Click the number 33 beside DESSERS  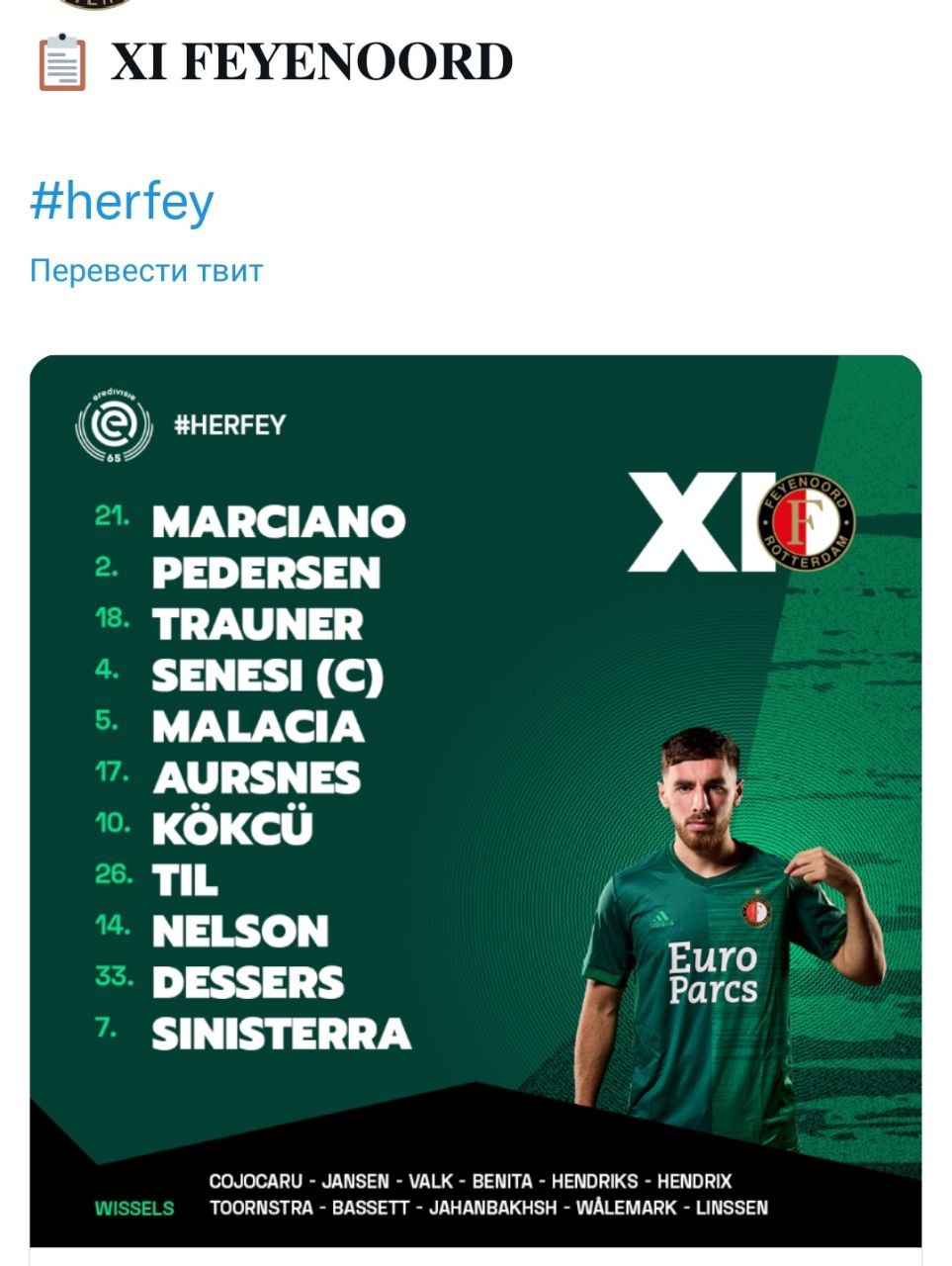(114, 977)
